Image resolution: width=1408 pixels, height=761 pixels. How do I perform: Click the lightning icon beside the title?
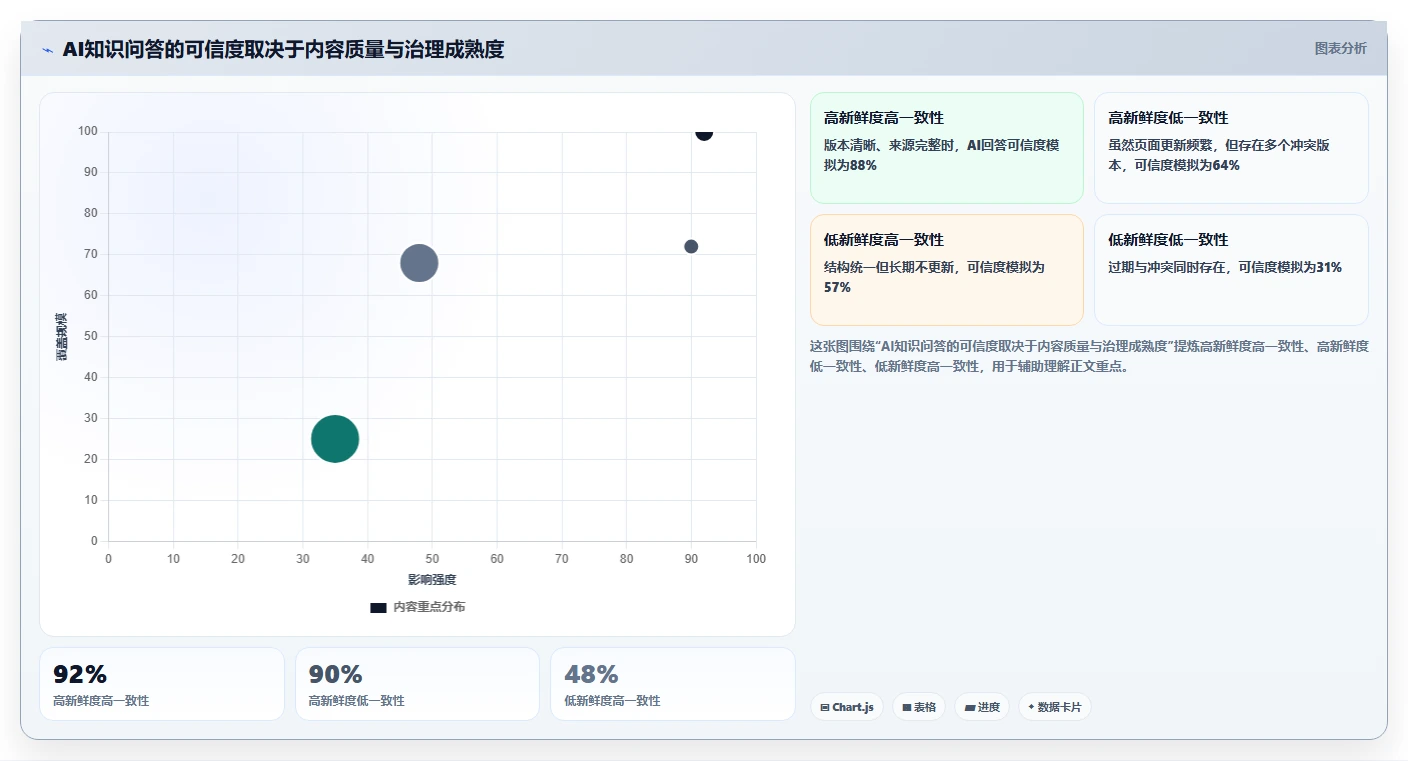(47, 50)
